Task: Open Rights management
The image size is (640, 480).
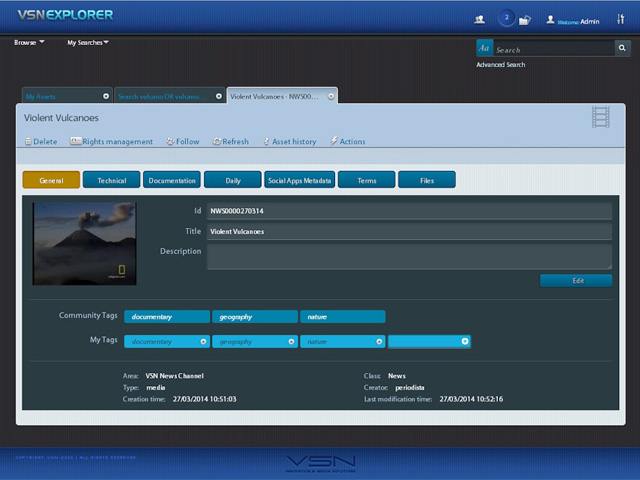Action: (111, 142)
